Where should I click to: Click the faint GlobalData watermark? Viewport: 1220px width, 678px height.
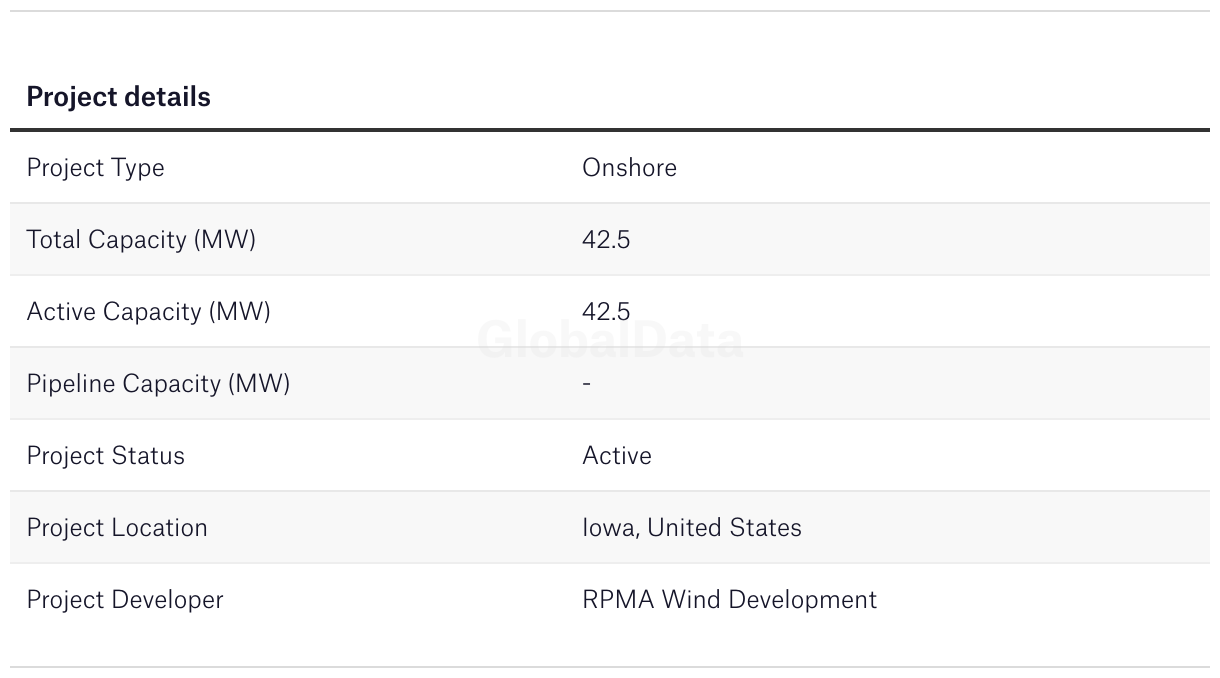[x=610, y=340]
